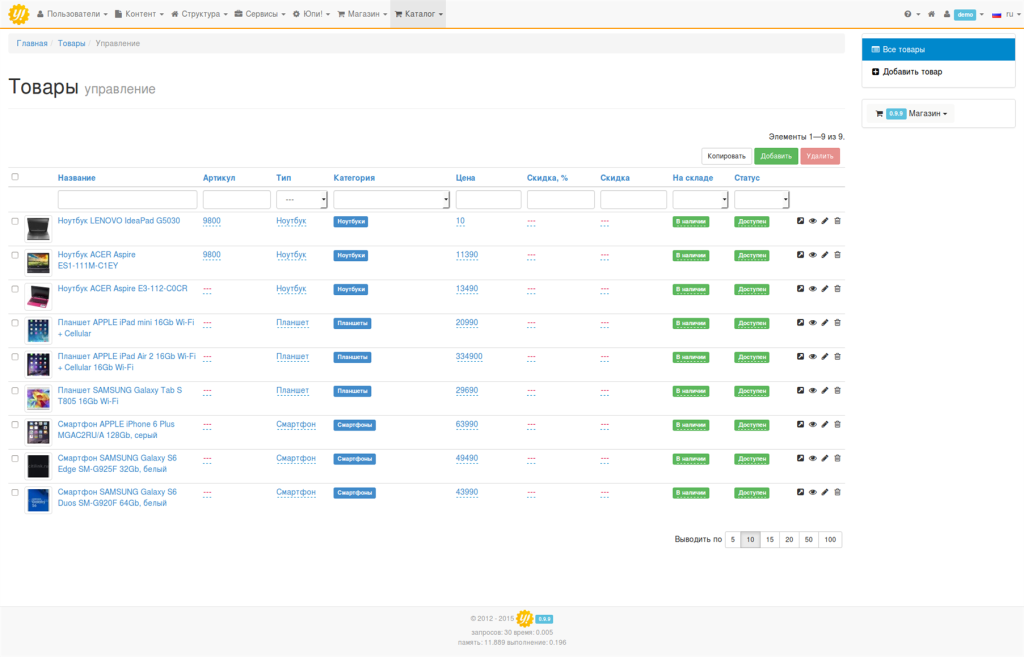Check the Galaxy Tab S T805 row checkbox
The height and width of the screenshot is (657, 1024).
pyautogui.click(x=15, y=391)
